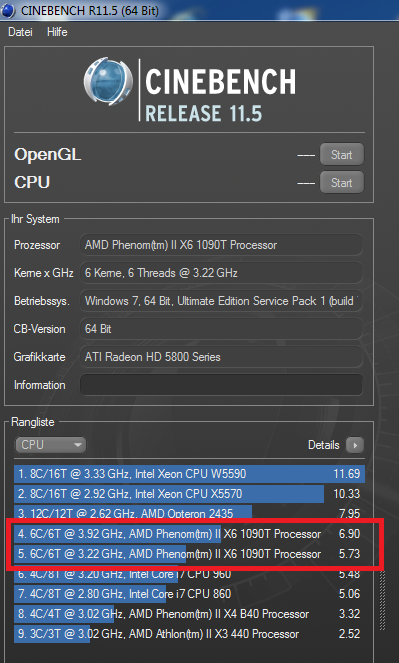Click the Details label in Rangliste

pos(323,445)
